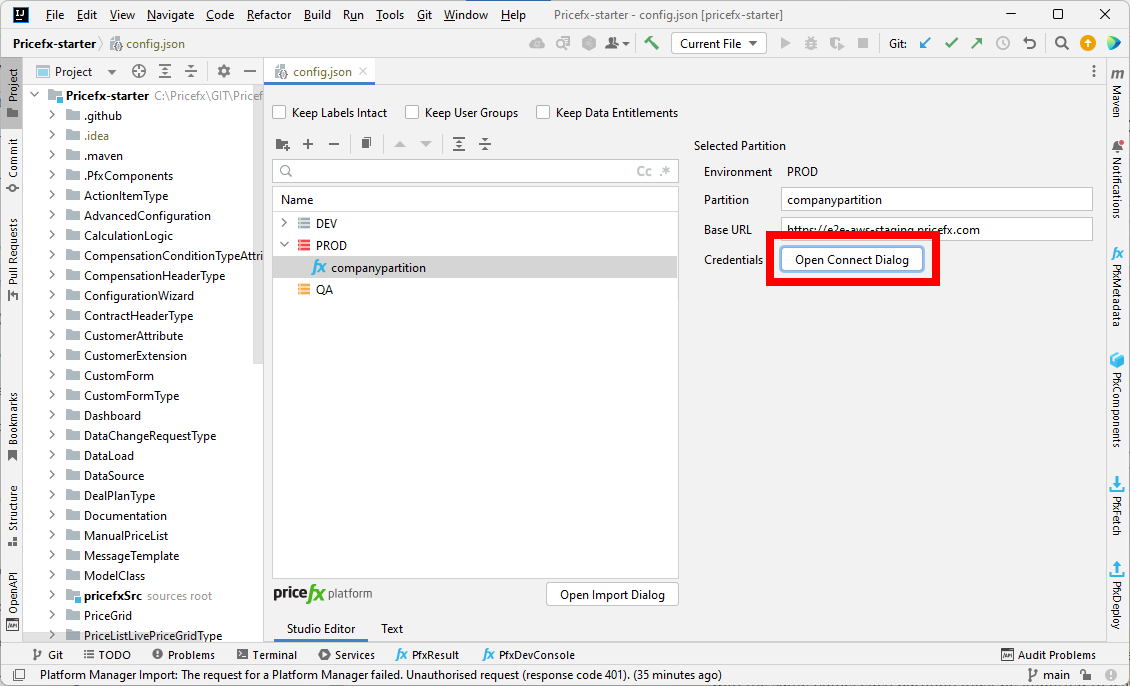Open project panel settings gear

[x=224, y=72]
